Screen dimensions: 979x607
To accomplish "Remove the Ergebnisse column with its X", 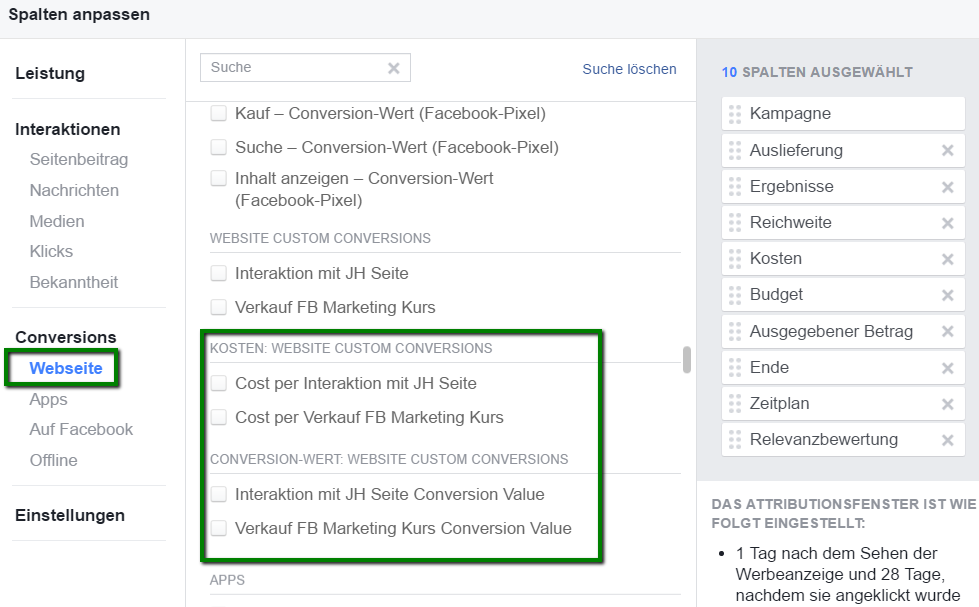I will tap(947, 187).
